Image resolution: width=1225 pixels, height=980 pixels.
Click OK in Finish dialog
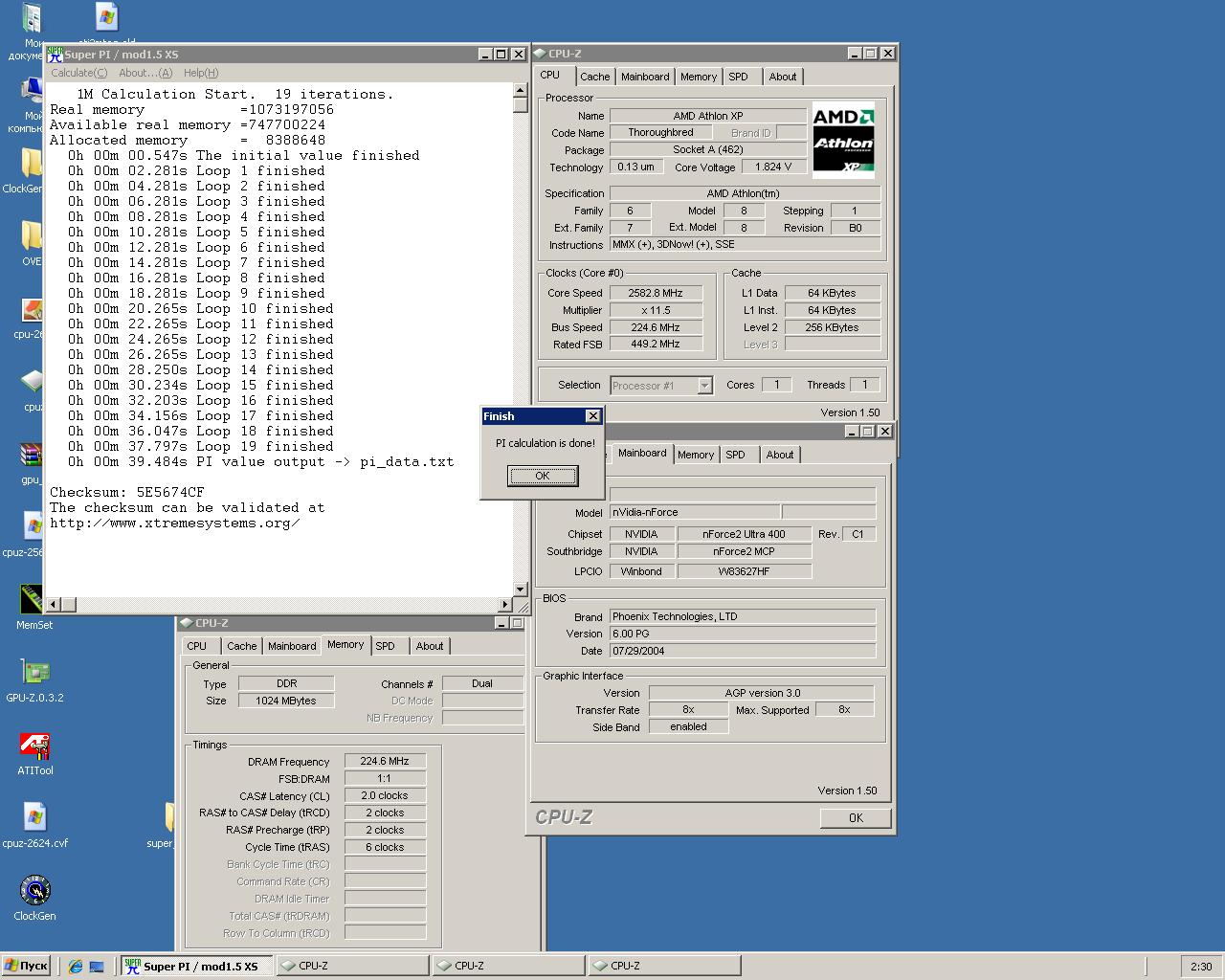click(543, 476)
